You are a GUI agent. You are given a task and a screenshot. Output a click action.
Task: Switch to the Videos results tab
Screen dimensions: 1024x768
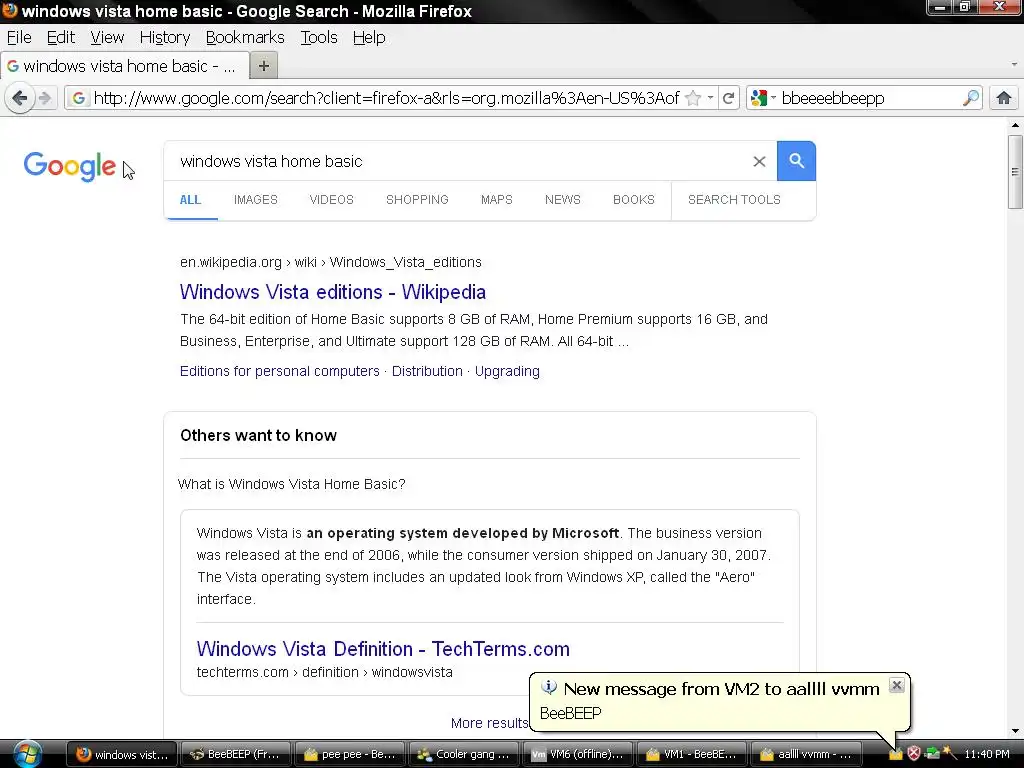click(331, 200)
